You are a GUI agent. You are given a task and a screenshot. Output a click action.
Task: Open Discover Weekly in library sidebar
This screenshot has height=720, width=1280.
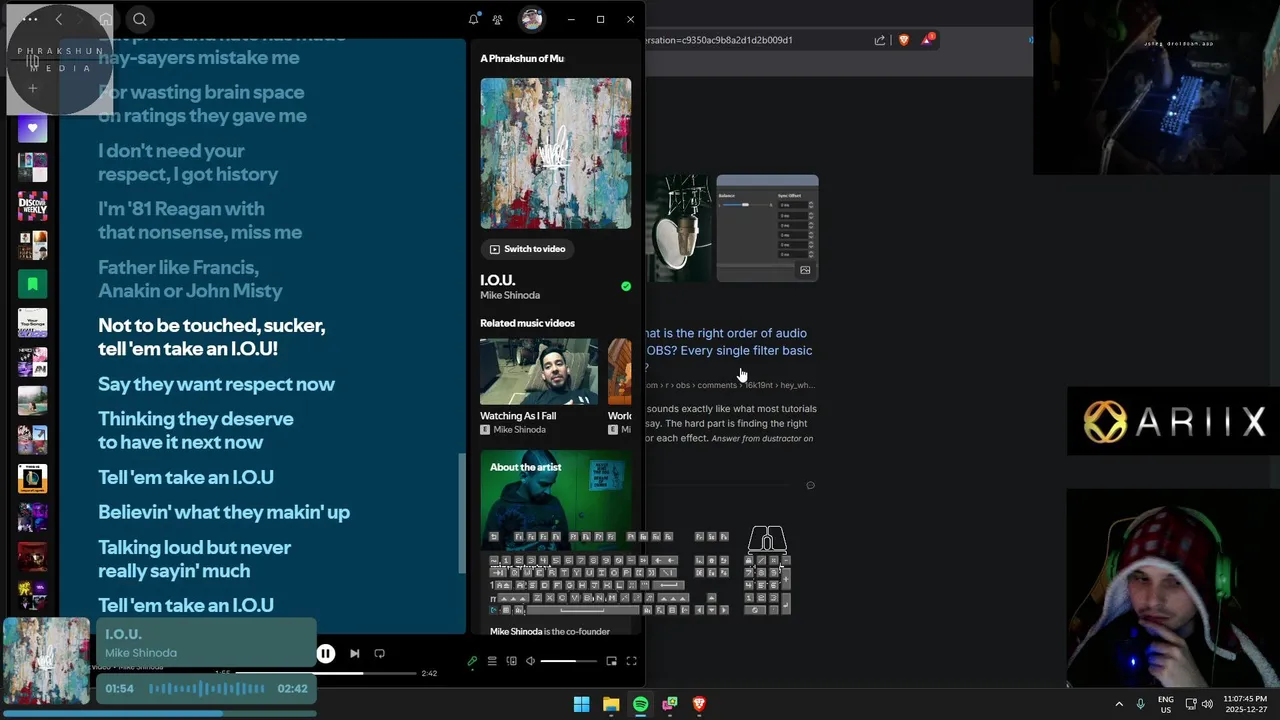pos(32,206)
